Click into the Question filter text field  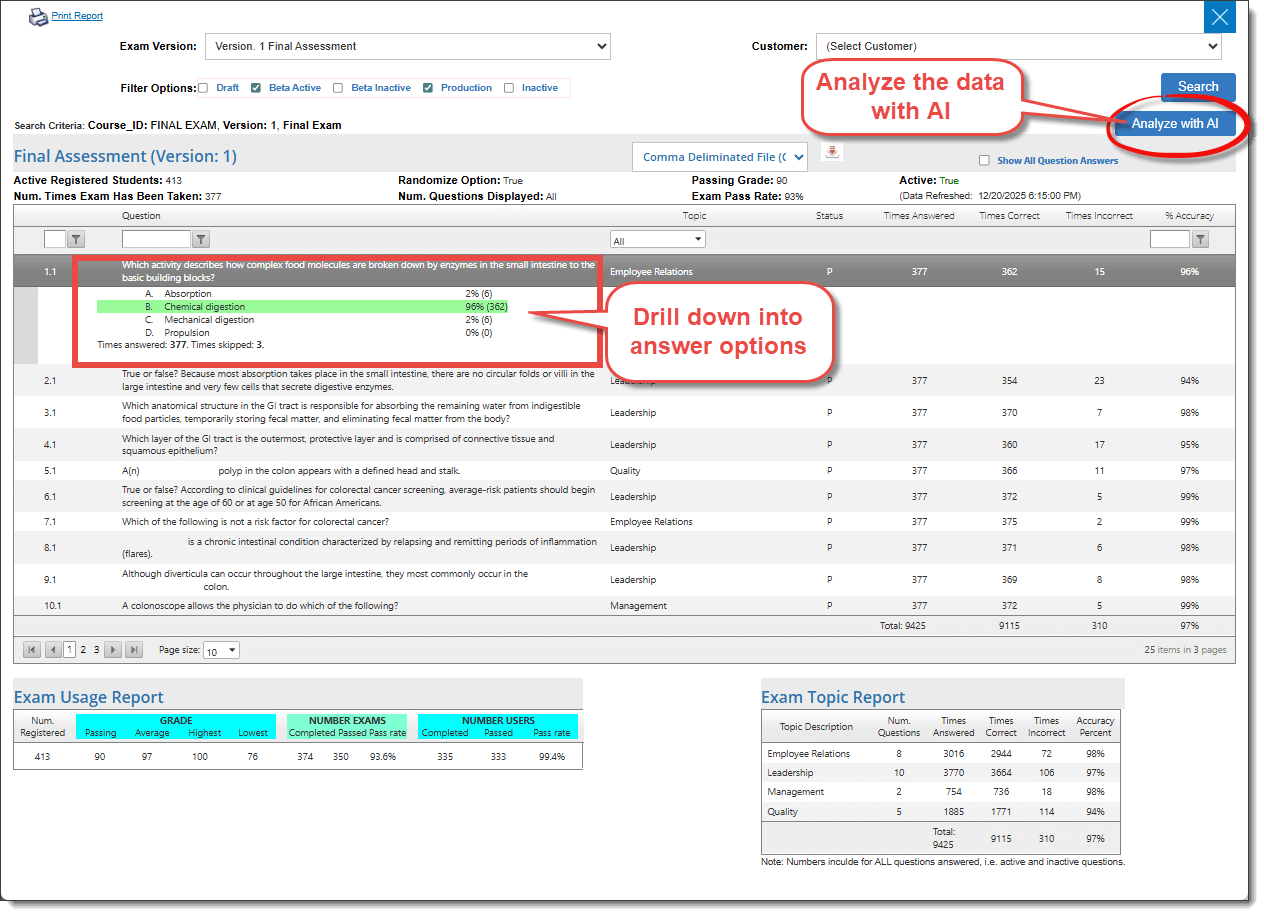[155, 239]
